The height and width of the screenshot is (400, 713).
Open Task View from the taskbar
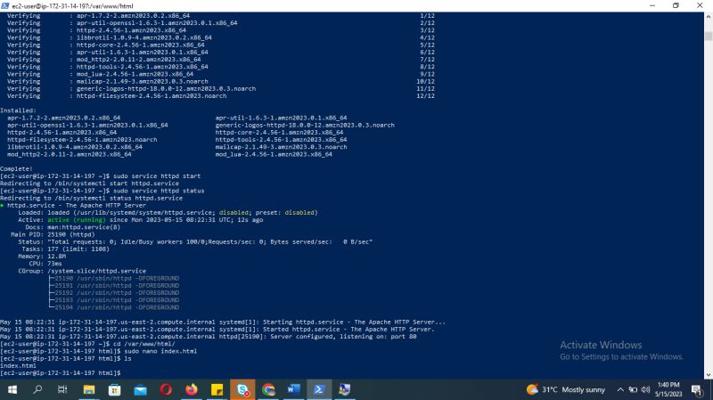[x=63, y=390]
